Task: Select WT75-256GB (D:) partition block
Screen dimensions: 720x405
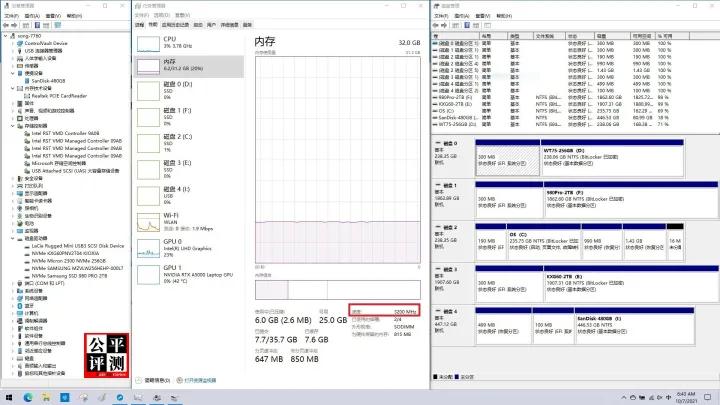Action: coord(612,158)
